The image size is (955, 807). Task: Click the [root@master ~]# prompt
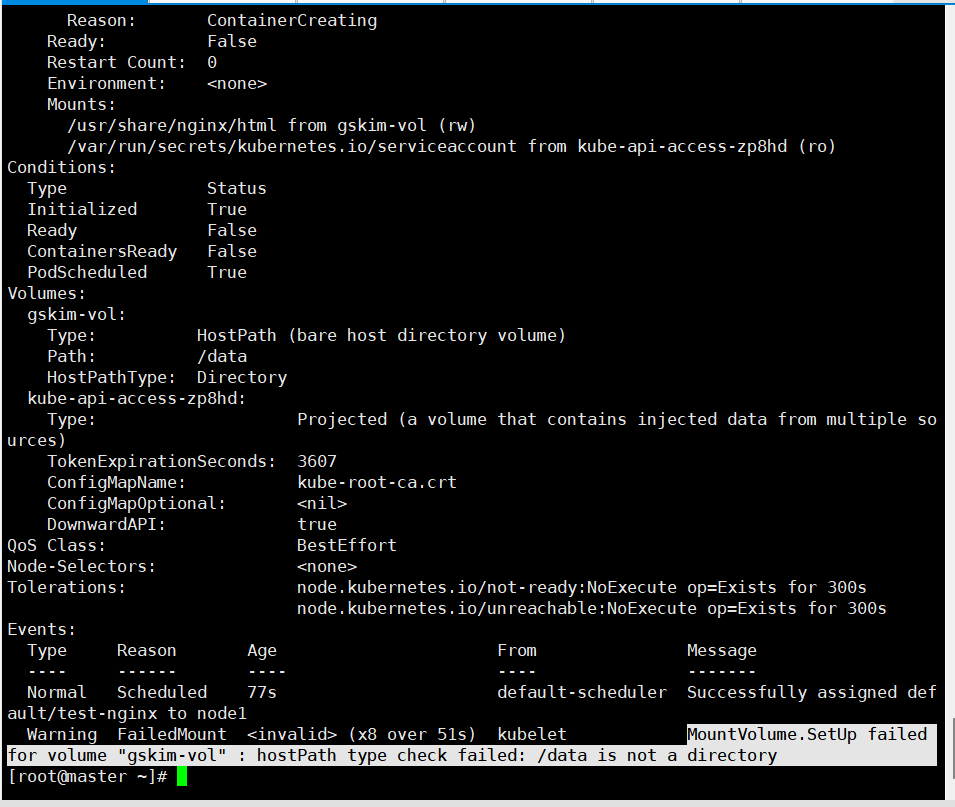[x=87, y=777]
